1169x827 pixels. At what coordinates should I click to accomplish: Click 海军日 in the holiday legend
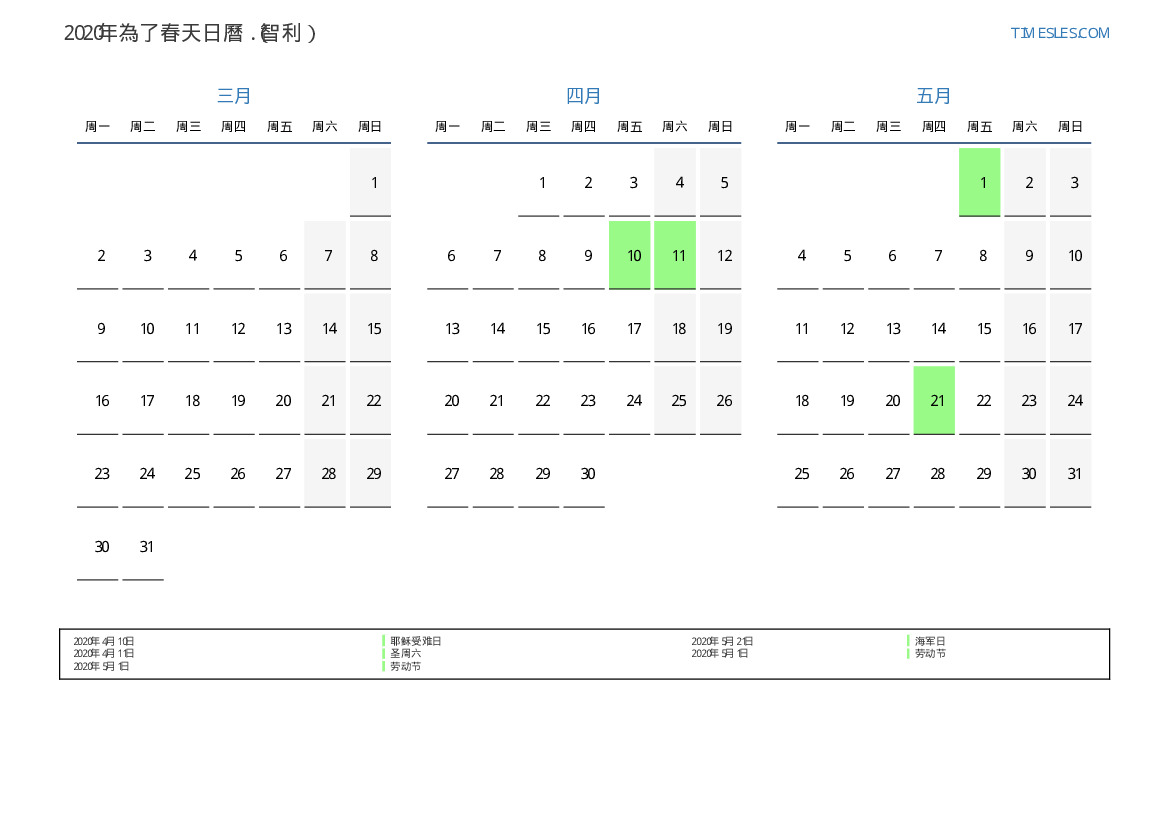pos(930,641)
